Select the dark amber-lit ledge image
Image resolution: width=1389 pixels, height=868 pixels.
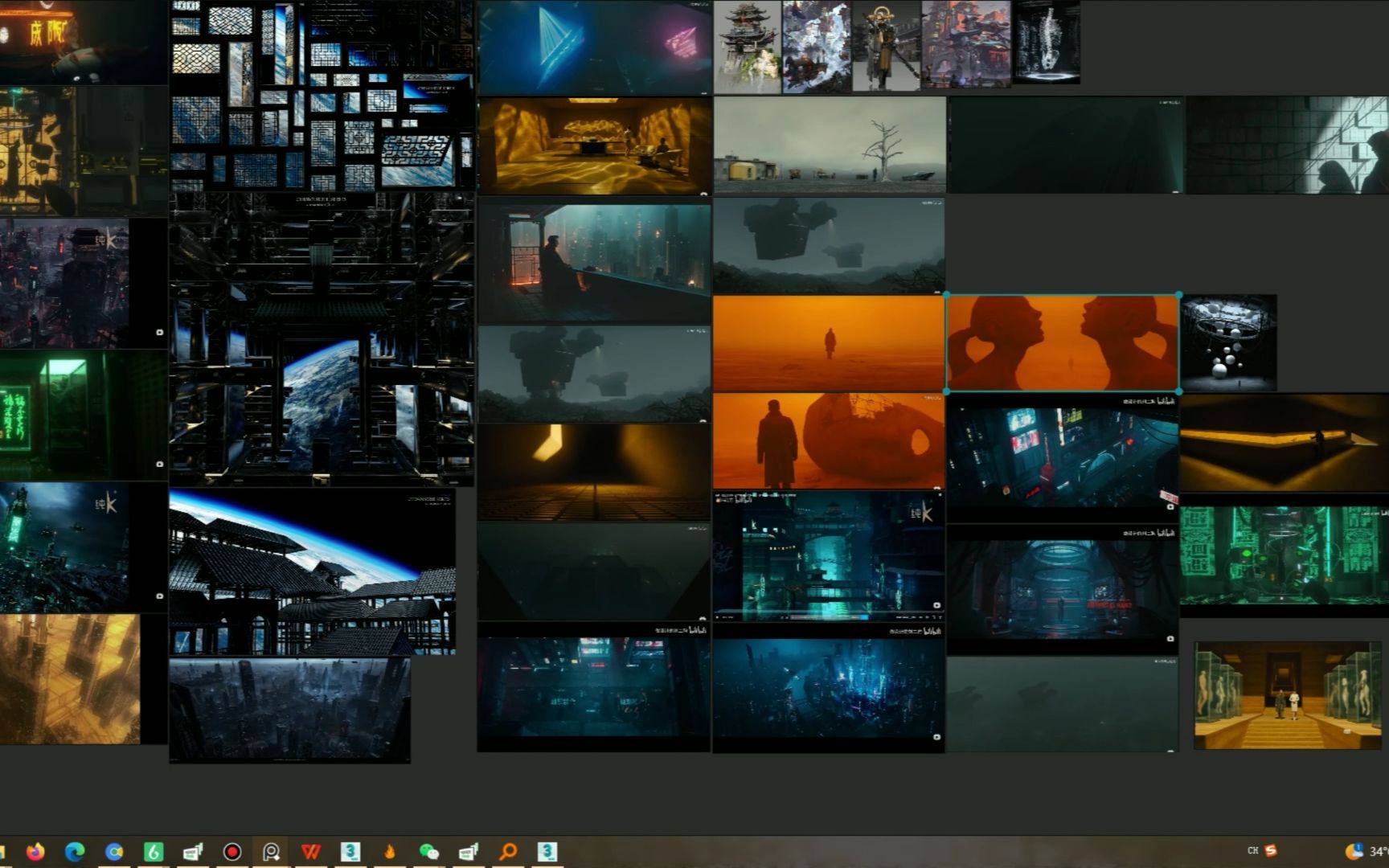pos(1285,443)
